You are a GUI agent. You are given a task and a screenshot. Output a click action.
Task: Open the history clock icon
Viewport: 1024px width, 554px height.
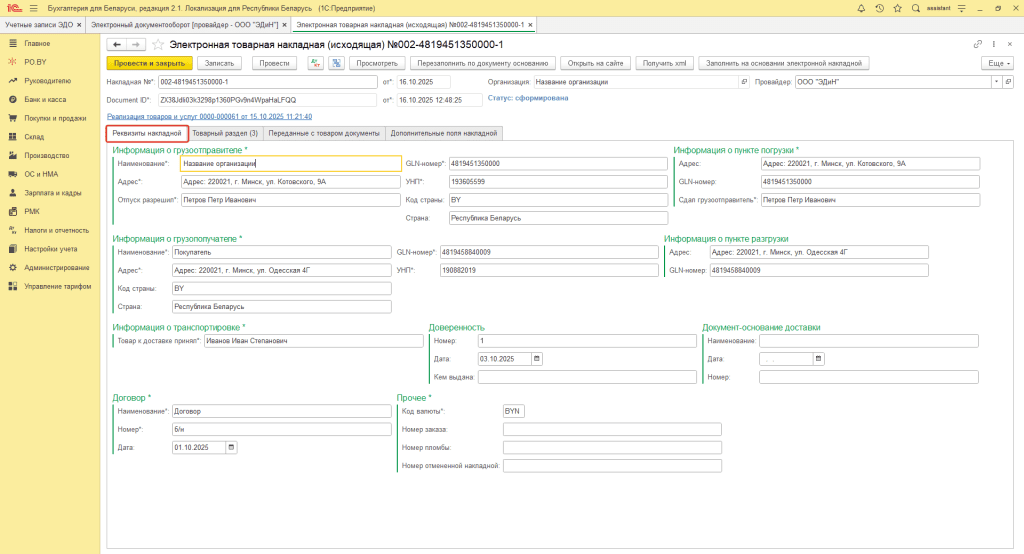click(879, 7)
